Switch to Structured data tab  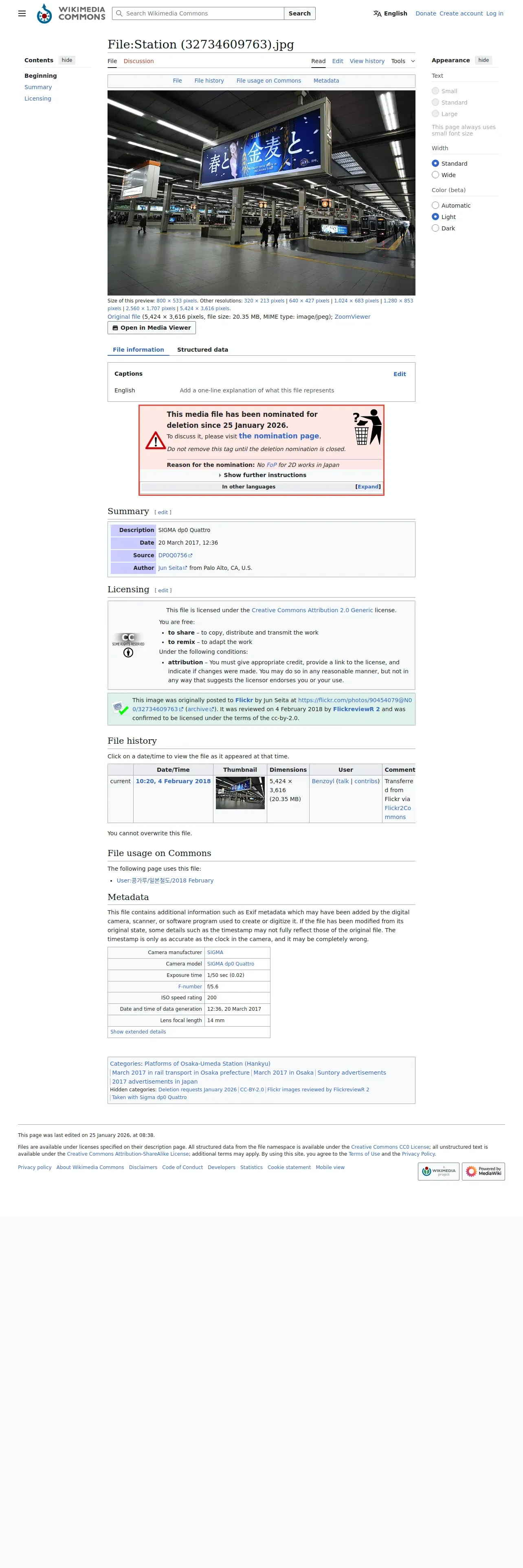[203, 349]
